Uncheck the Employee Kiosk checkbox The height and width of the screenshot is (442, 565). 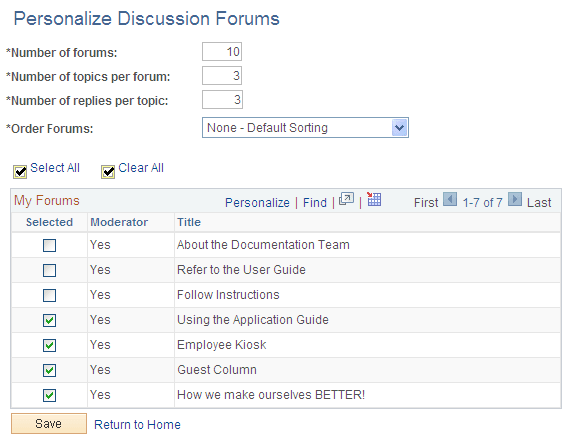tap(49, 345)
